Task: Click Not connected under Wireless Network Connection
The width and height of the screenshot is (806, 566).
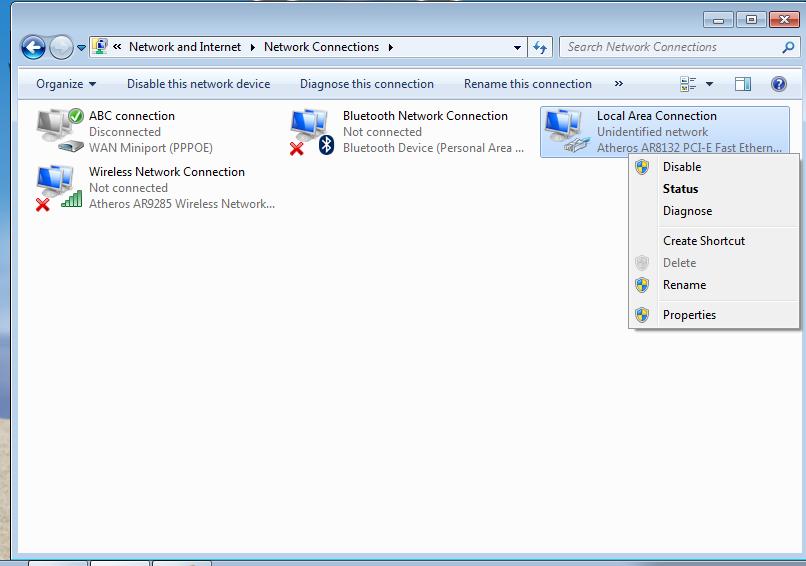Action: (x=129, y=188)
